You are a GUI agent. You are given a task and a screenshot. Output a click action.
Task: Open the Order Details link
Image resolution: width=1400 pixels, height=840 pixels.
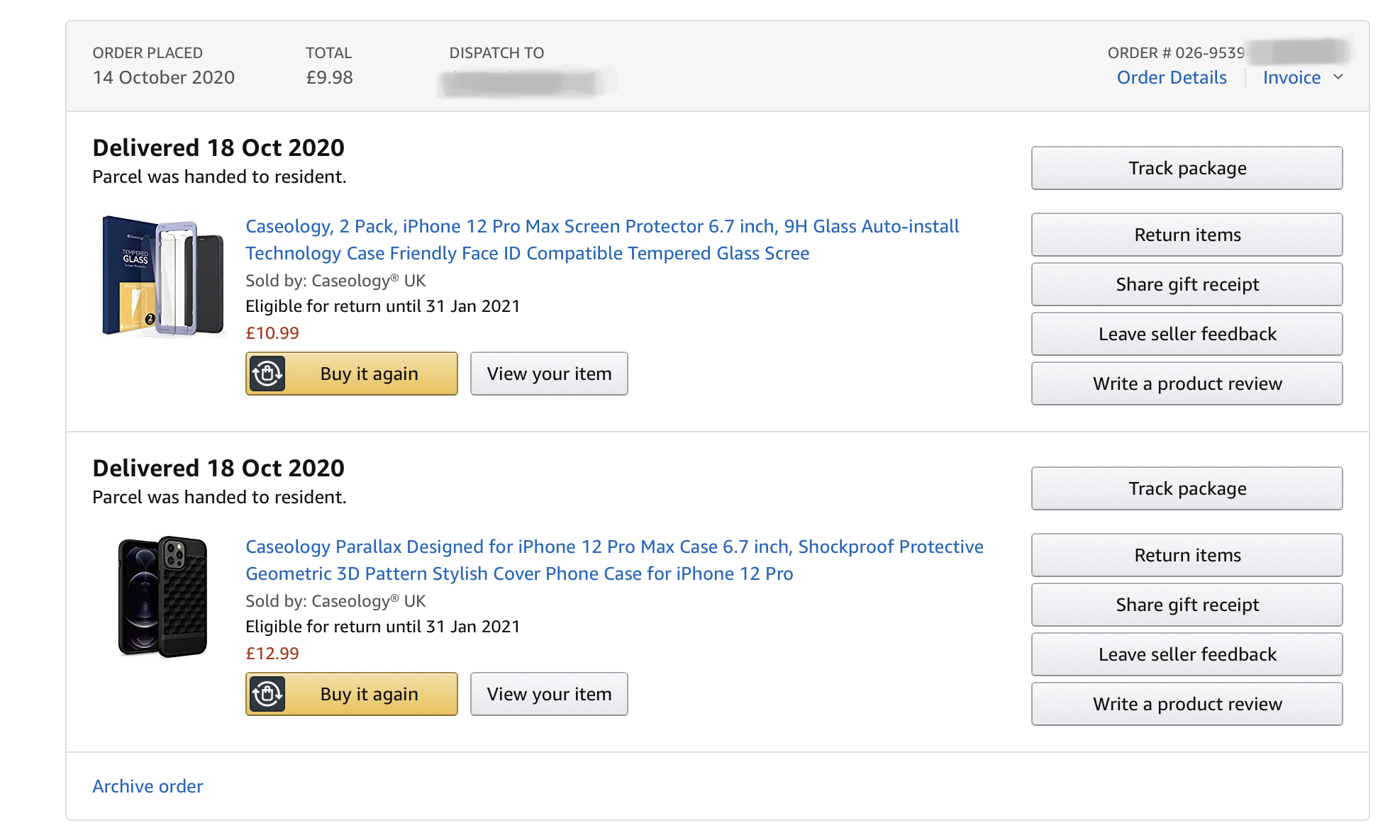click(x=1171, y=77)
